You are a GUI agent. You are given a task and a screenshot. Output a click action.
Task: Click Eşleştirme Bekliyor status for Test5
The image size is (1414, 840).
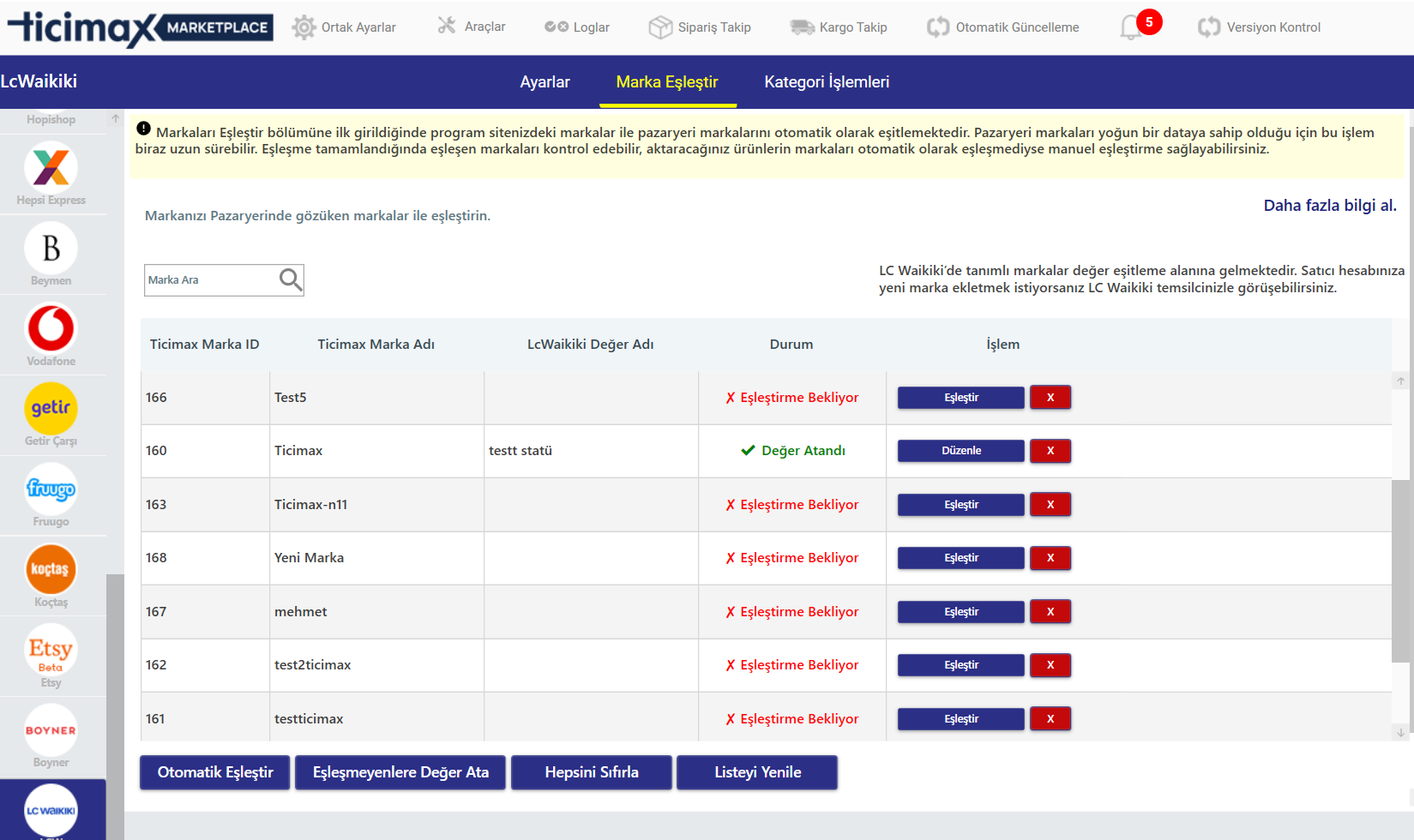pyautogui.click(x=792, y=398)
